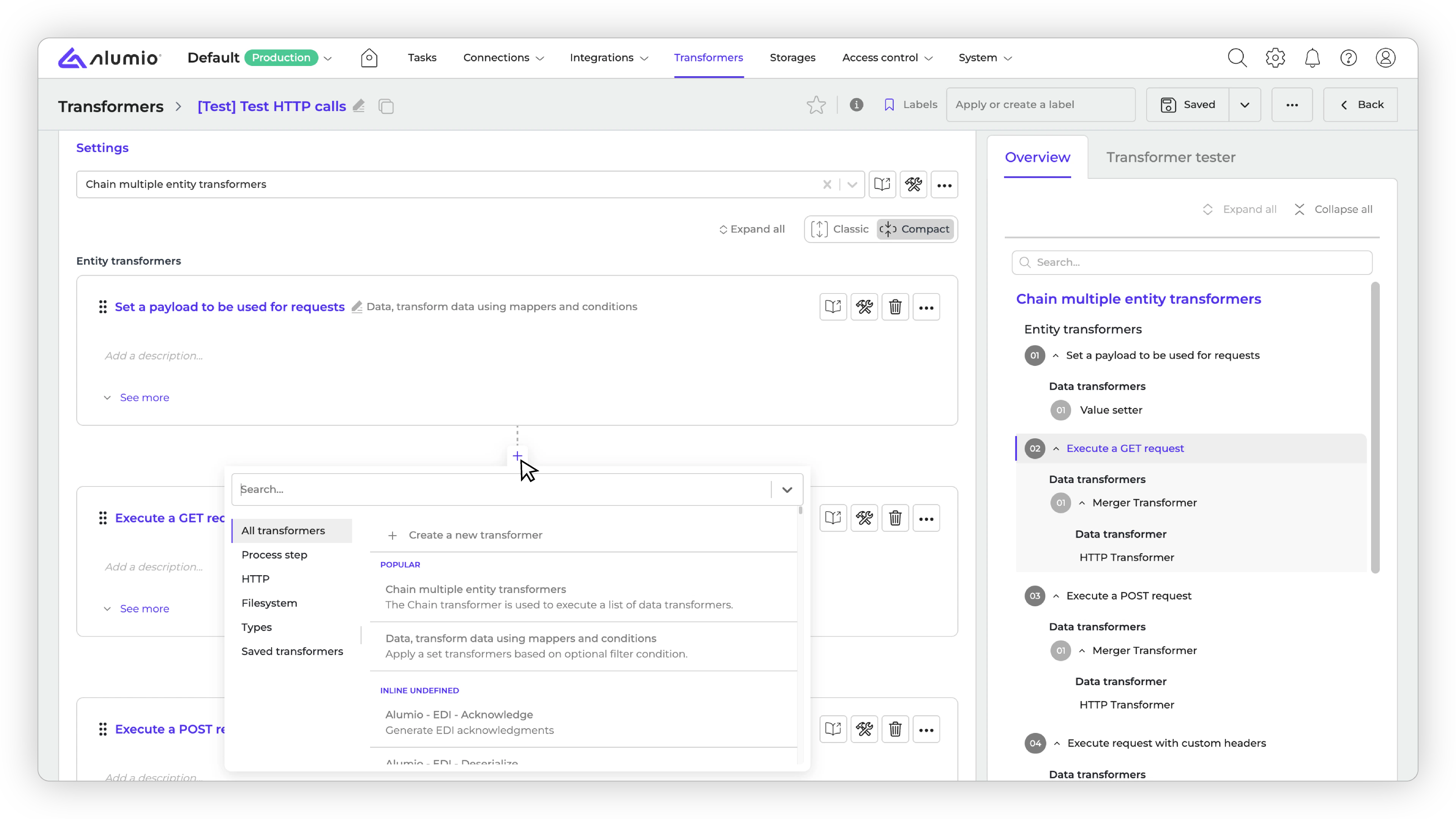Select All transformers category
1456x819 pixels.
[292, 531]
